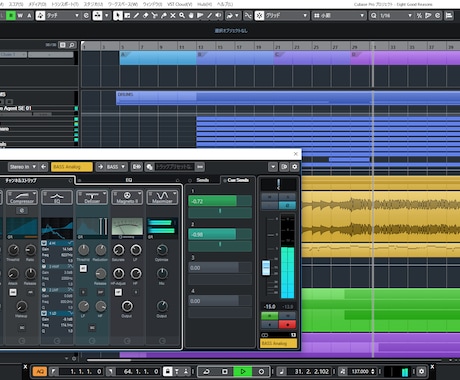This screenshot has height=380, width=460.
Task: Select the Draw pencil tool
Action: [x=136, y=15]
